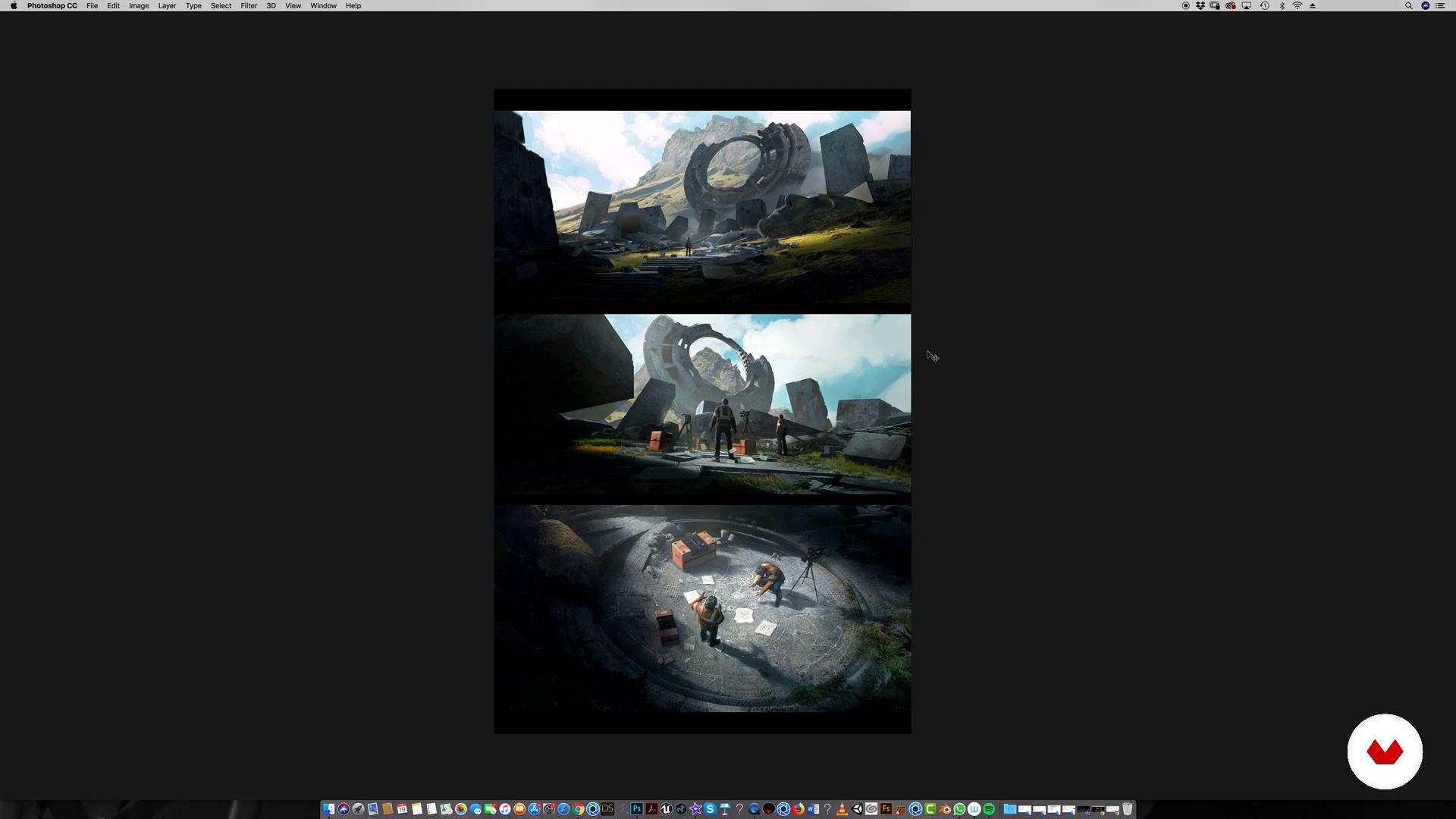
Task: Open iTunes in the Dock
Action: click(505, 809)
